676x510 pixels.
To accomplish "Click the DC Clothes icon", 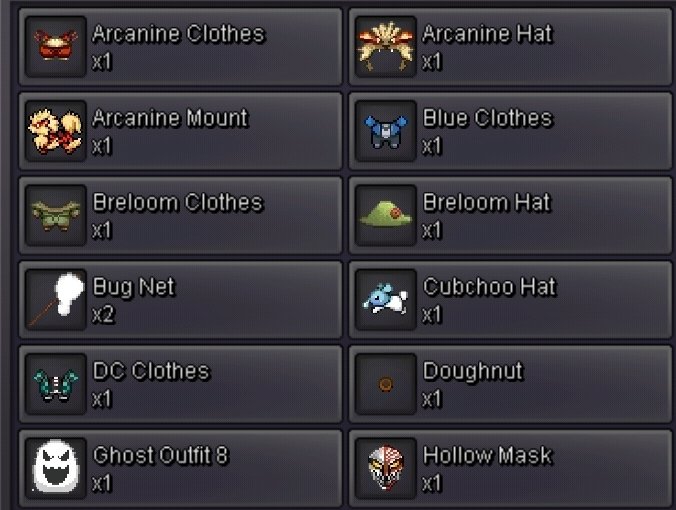I will tap(56, 384).
